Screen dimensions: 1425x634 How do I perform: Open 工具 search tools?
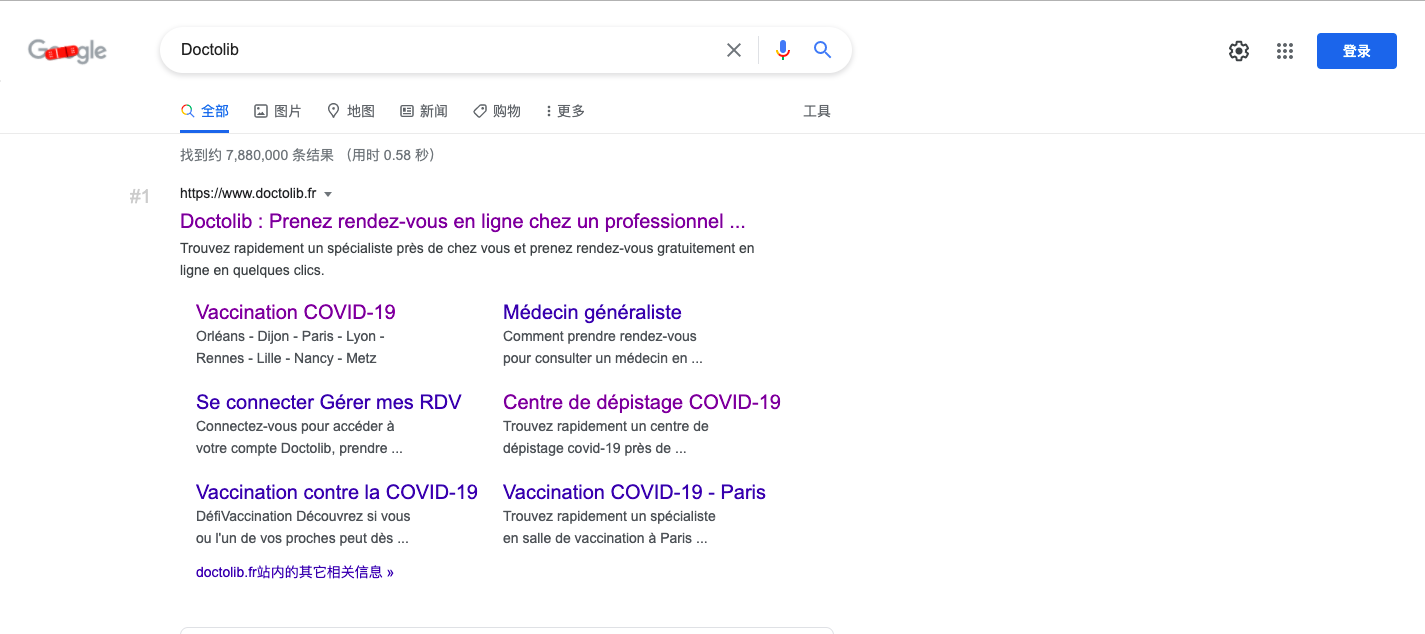point(817,111)
